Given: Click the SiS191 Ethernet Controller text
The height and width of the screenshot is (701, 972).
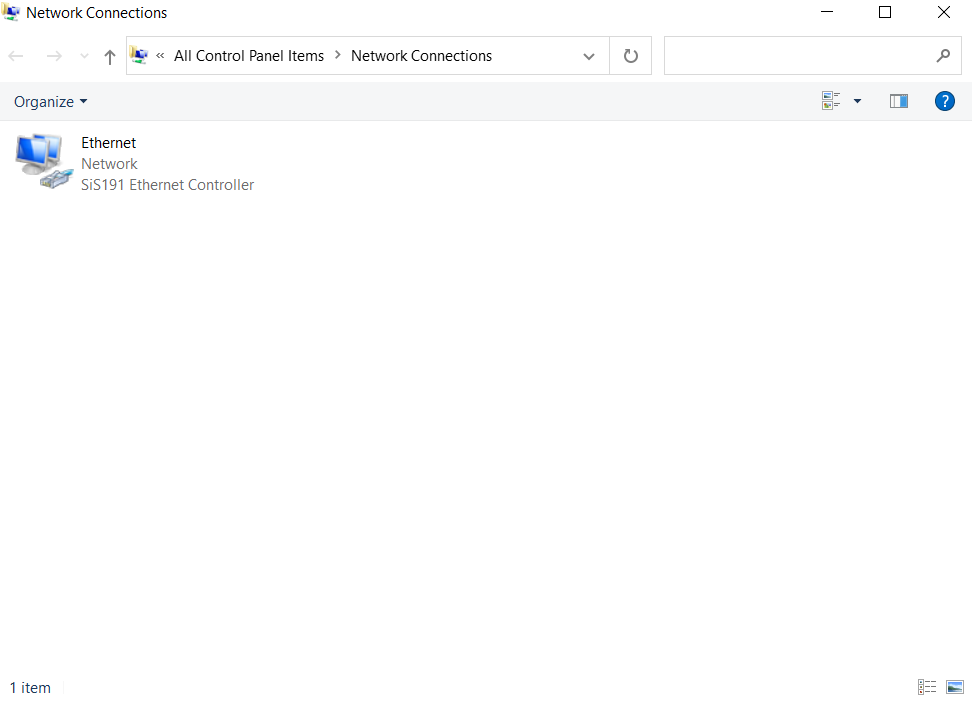Looking at the screenshot, I should point(167,185).
